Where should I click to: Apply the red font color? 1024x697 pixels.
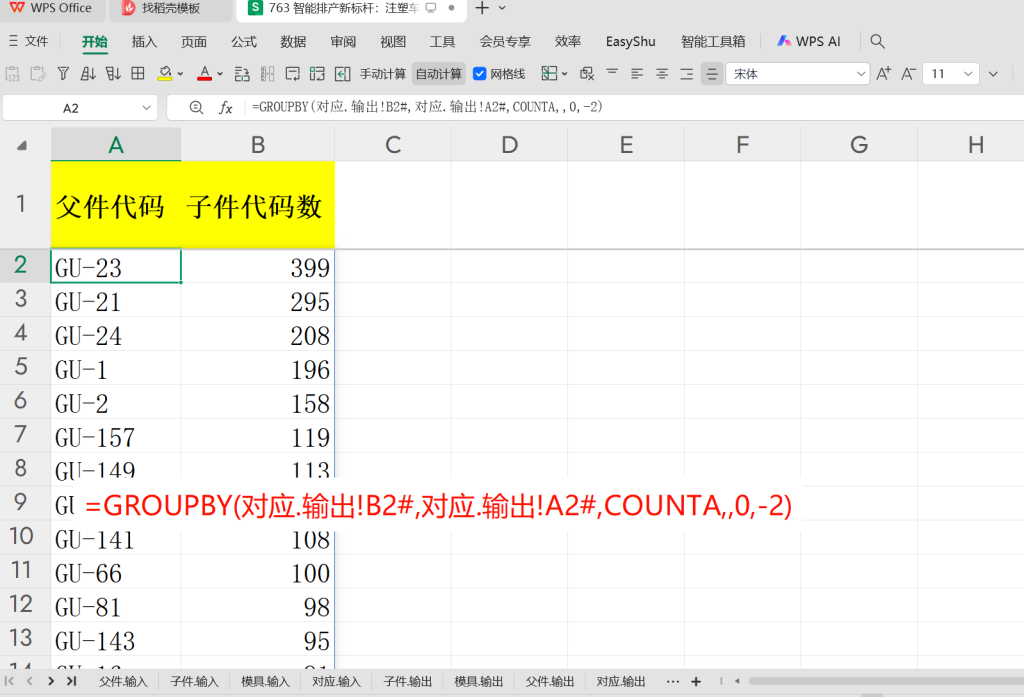(x=204, y=74)
